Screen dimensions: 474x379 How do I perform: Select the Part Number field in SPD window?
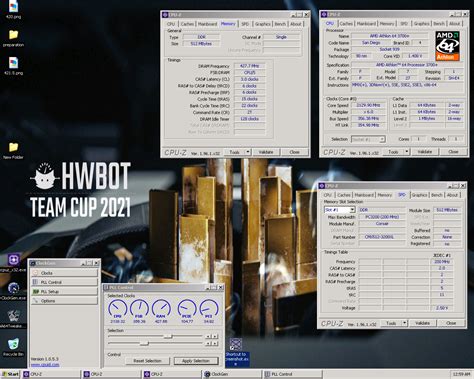(381, 237)
